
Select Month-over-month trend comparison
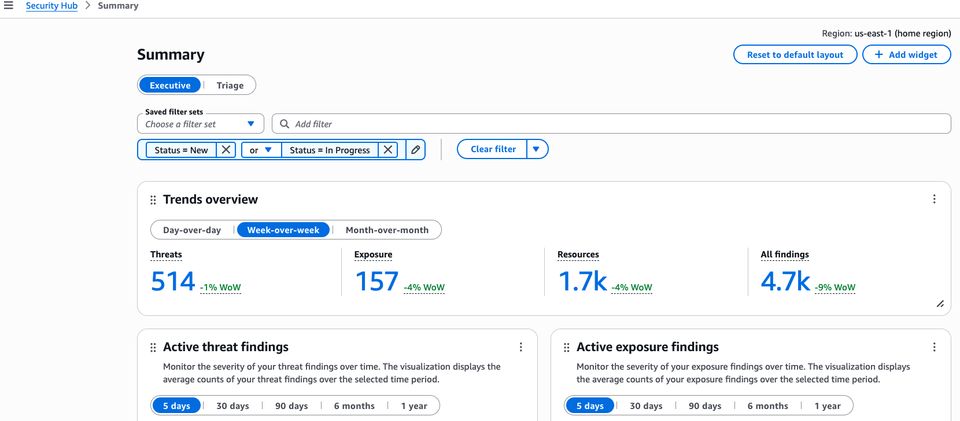[x=386, y=230]
